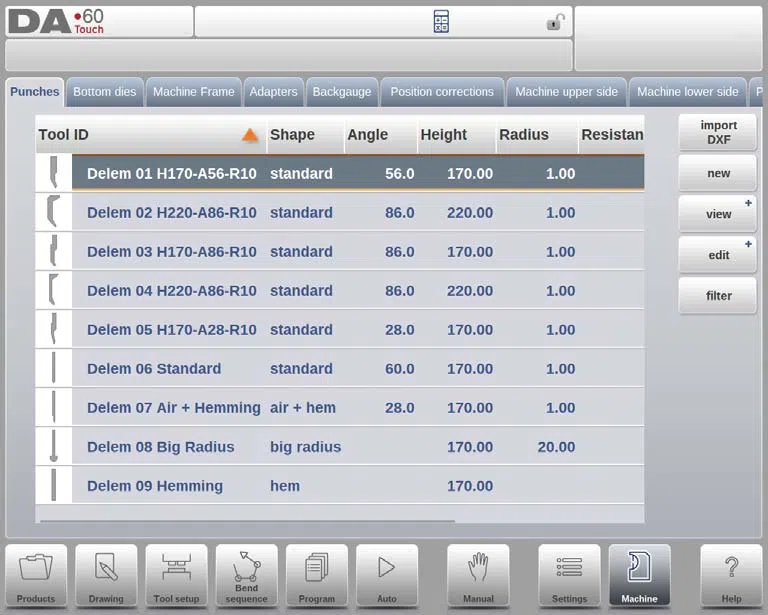Open the filter button

(718, 296)
